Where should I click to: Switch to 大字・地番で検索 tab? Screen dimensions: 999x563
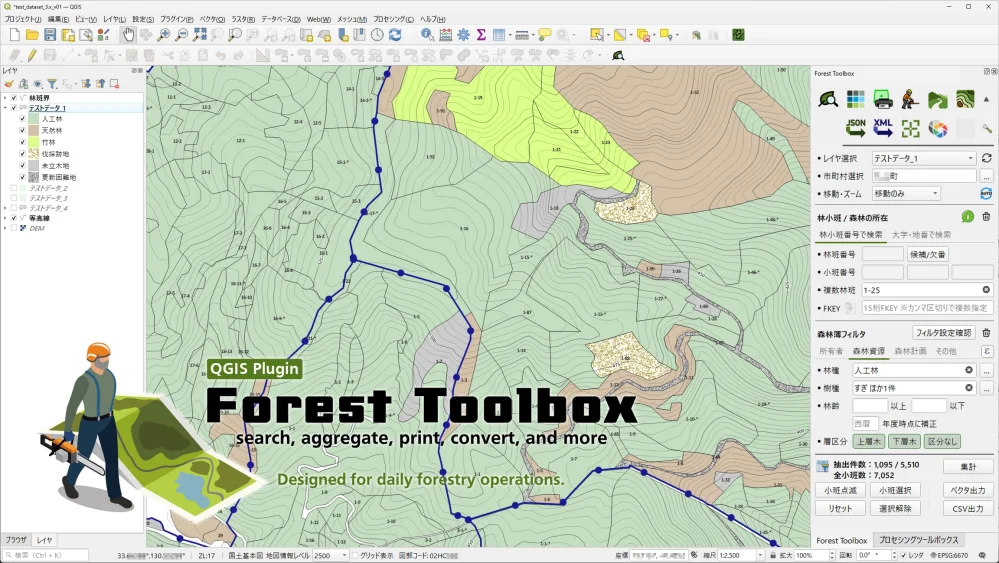(x=921, y=234)
